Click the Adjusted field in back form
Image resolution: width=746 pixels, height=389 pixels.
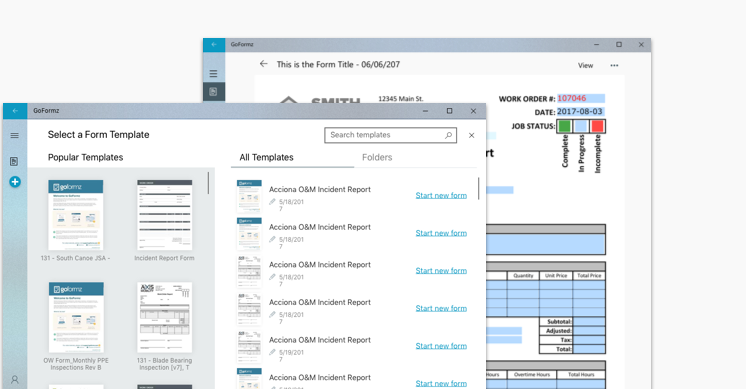pyautogui.click(x=589, y=331)
